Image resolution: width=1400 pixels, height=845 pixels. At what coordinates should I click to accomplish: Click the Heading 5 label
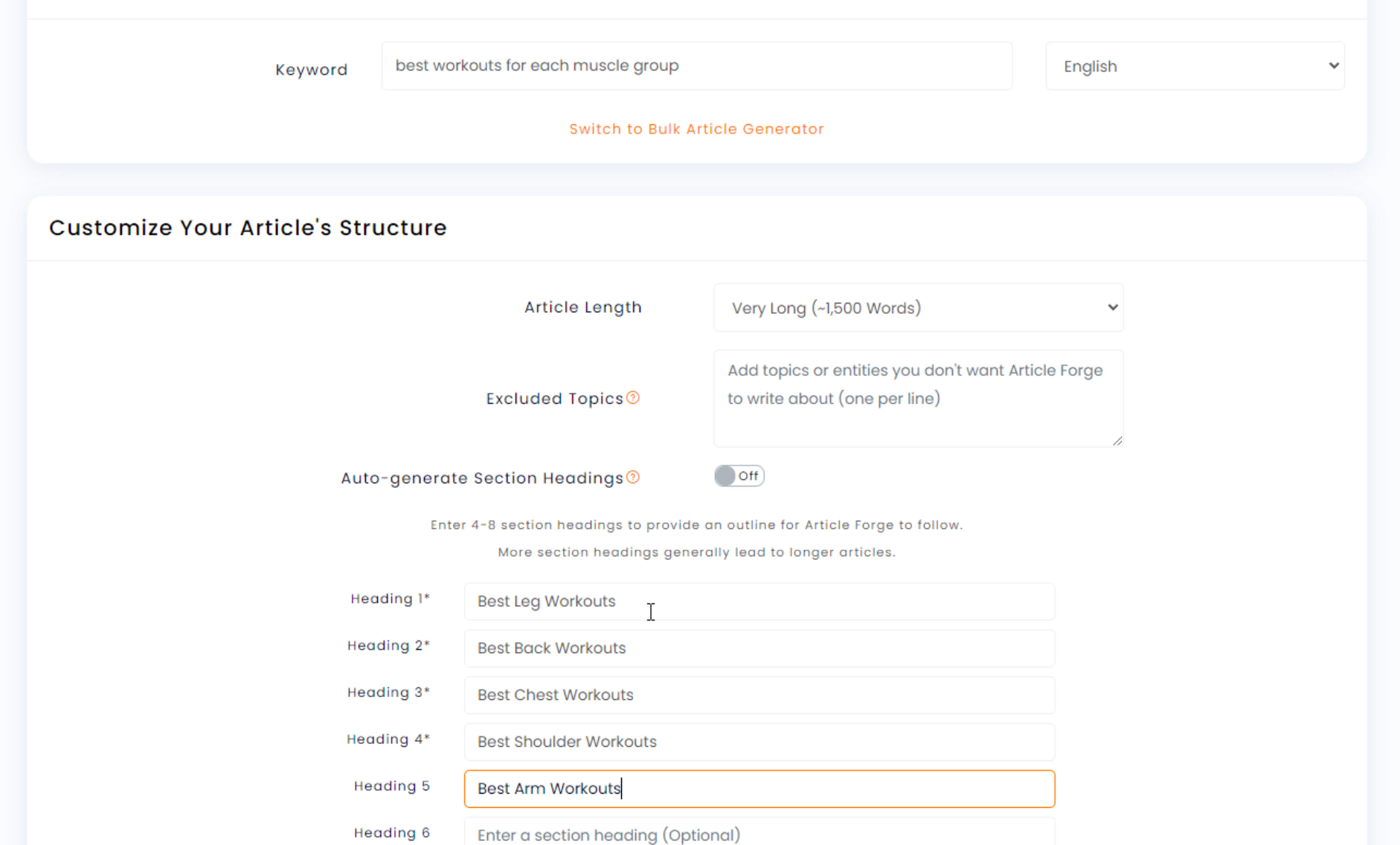(391, 786)
